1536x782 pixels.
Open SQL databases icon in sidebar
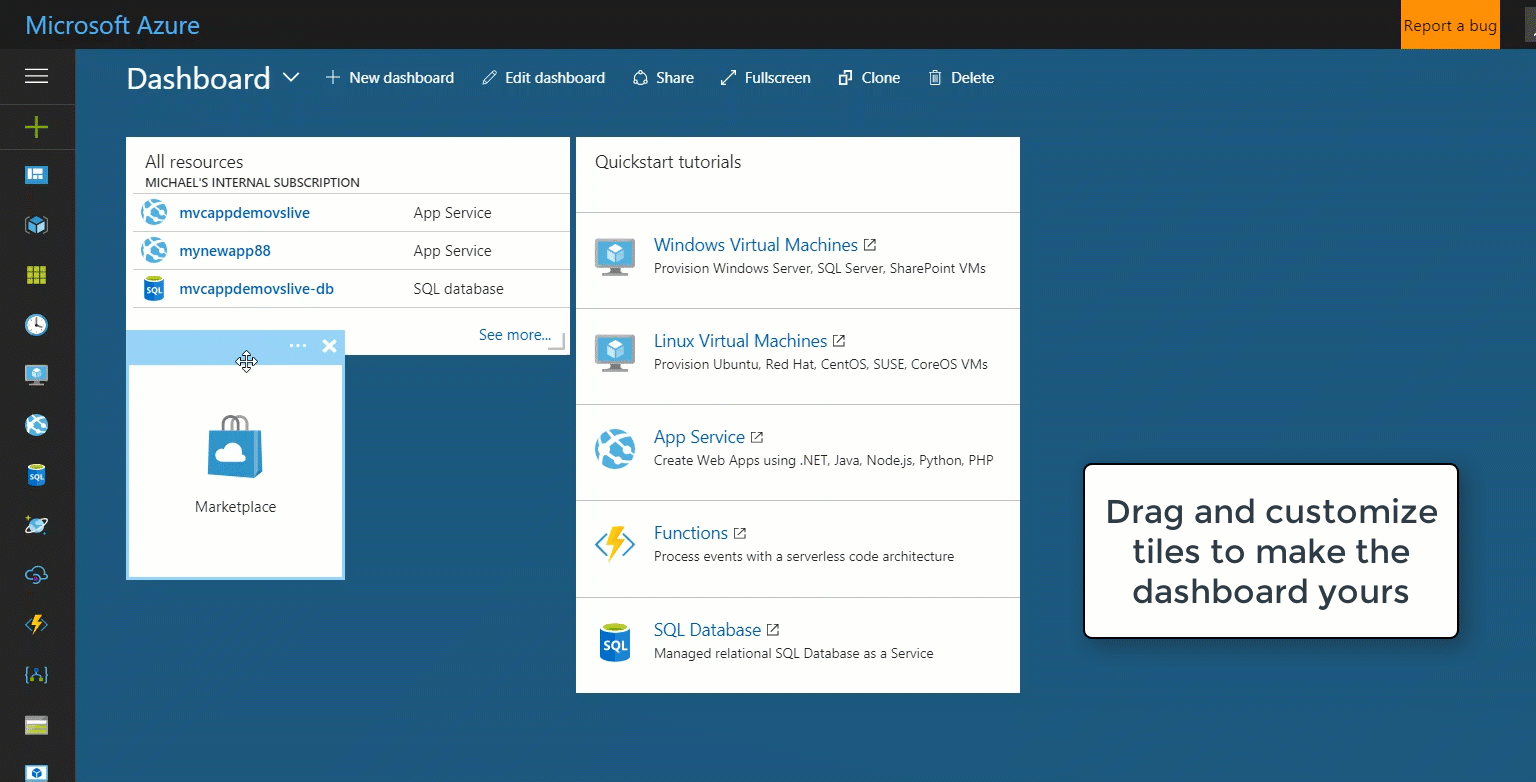pos(37,475)
